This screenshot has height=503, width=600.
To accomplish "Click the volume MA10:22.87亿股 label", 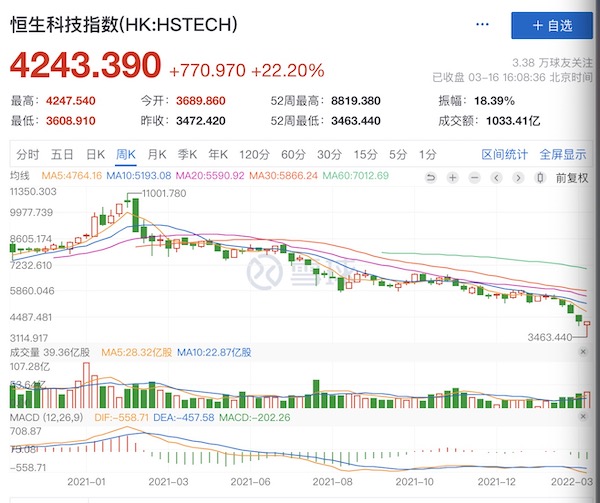I will 214,352.
